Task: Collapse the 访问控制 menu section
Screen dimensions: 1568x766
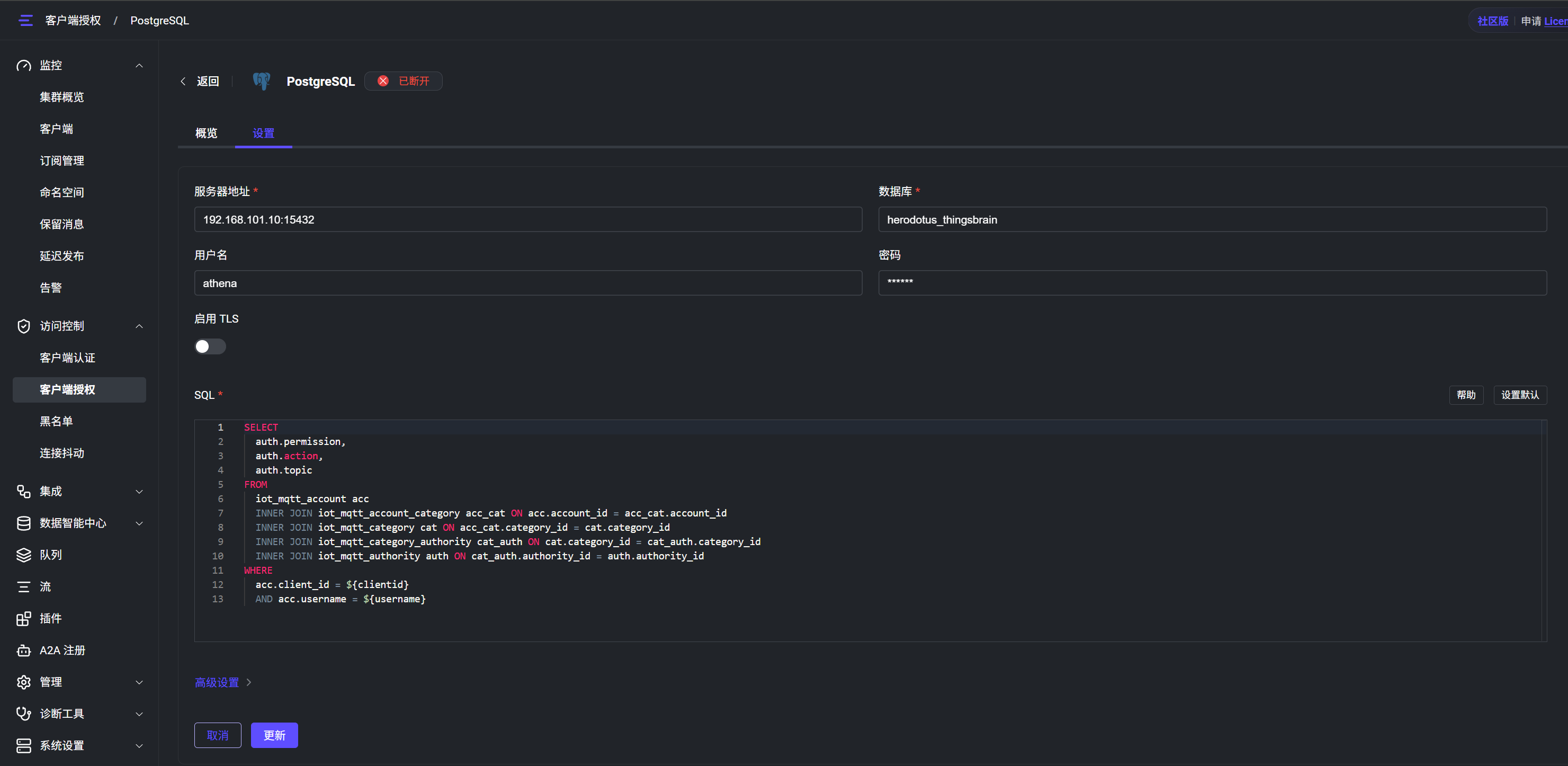Action: tap(139, 326)
